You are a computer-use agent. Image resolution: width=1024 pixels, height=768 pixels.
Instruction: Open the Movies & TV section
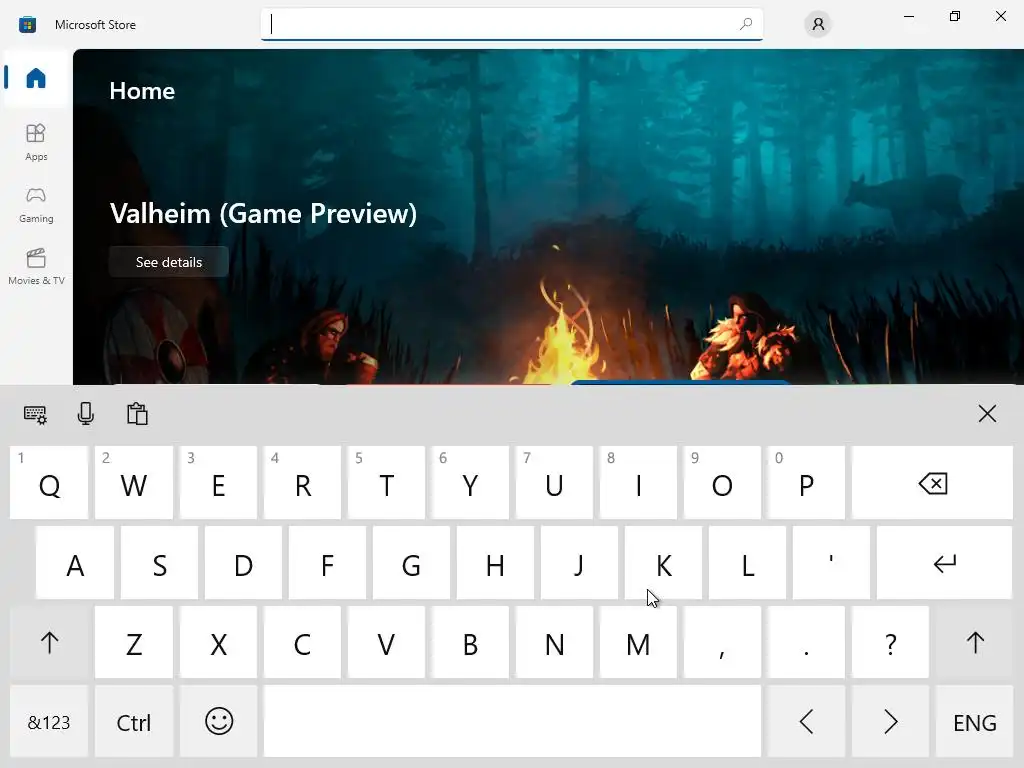[x=36, y=266]
